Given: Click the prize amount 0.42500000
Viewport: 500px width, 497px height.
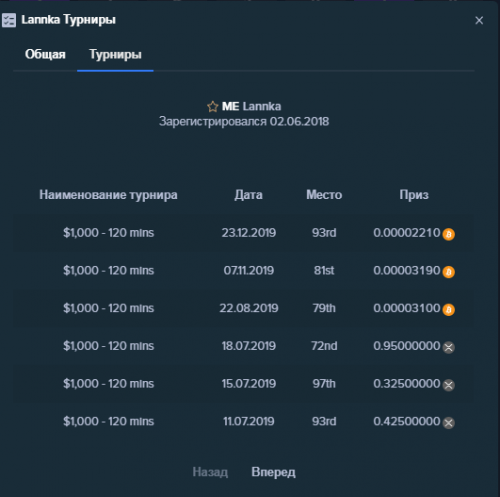Looking at the screenshot, I should (407, 421).
